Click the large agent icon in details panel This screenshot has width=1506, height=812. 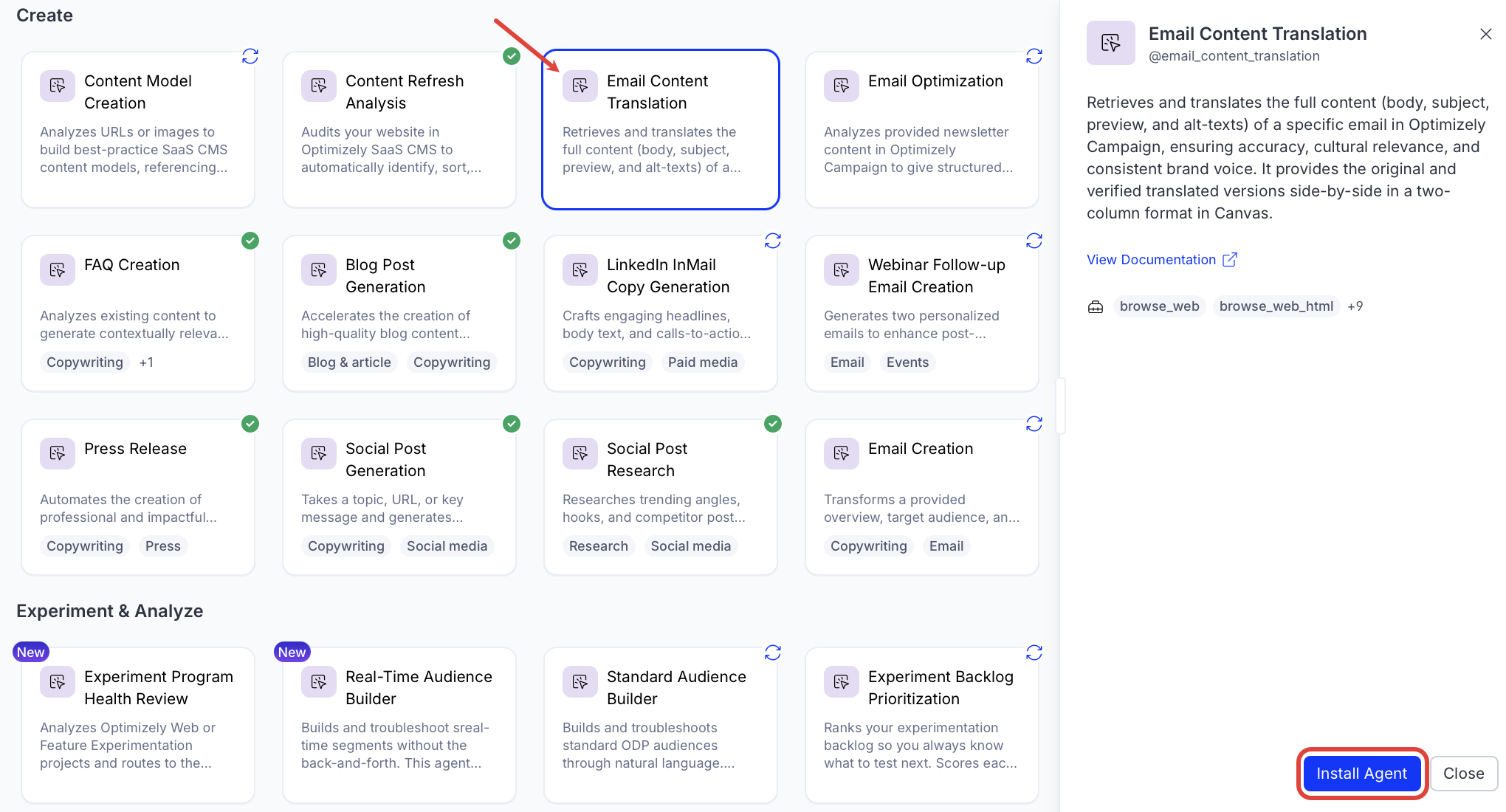[1111, 43]
